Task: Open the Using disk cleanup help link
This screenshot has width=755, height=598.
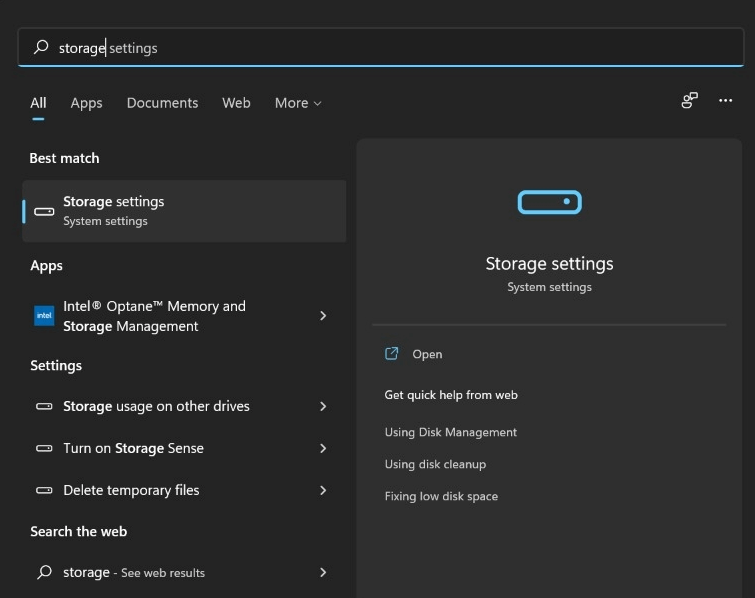Action: (435, 464)
